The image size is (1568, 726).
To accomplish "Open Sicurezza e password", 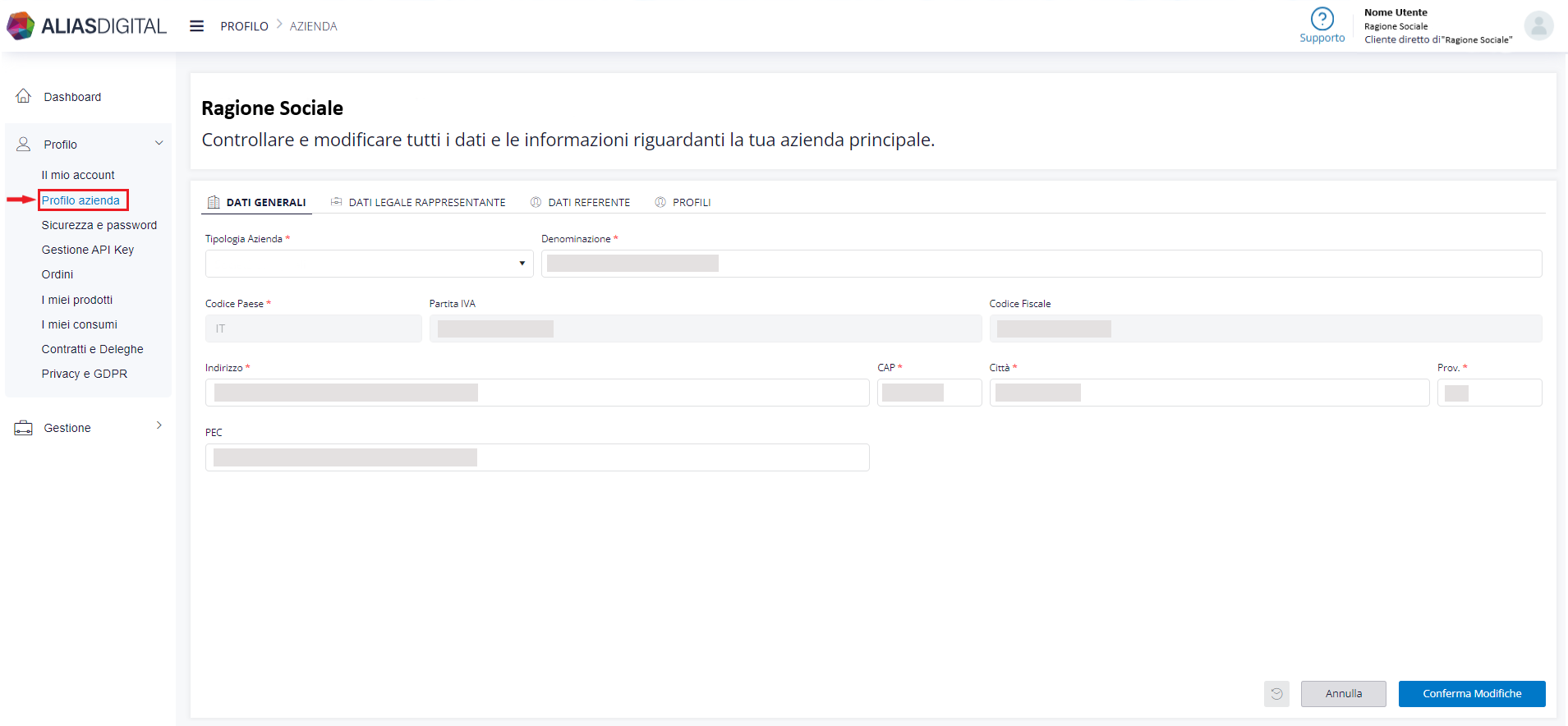I will coord(99,225).
